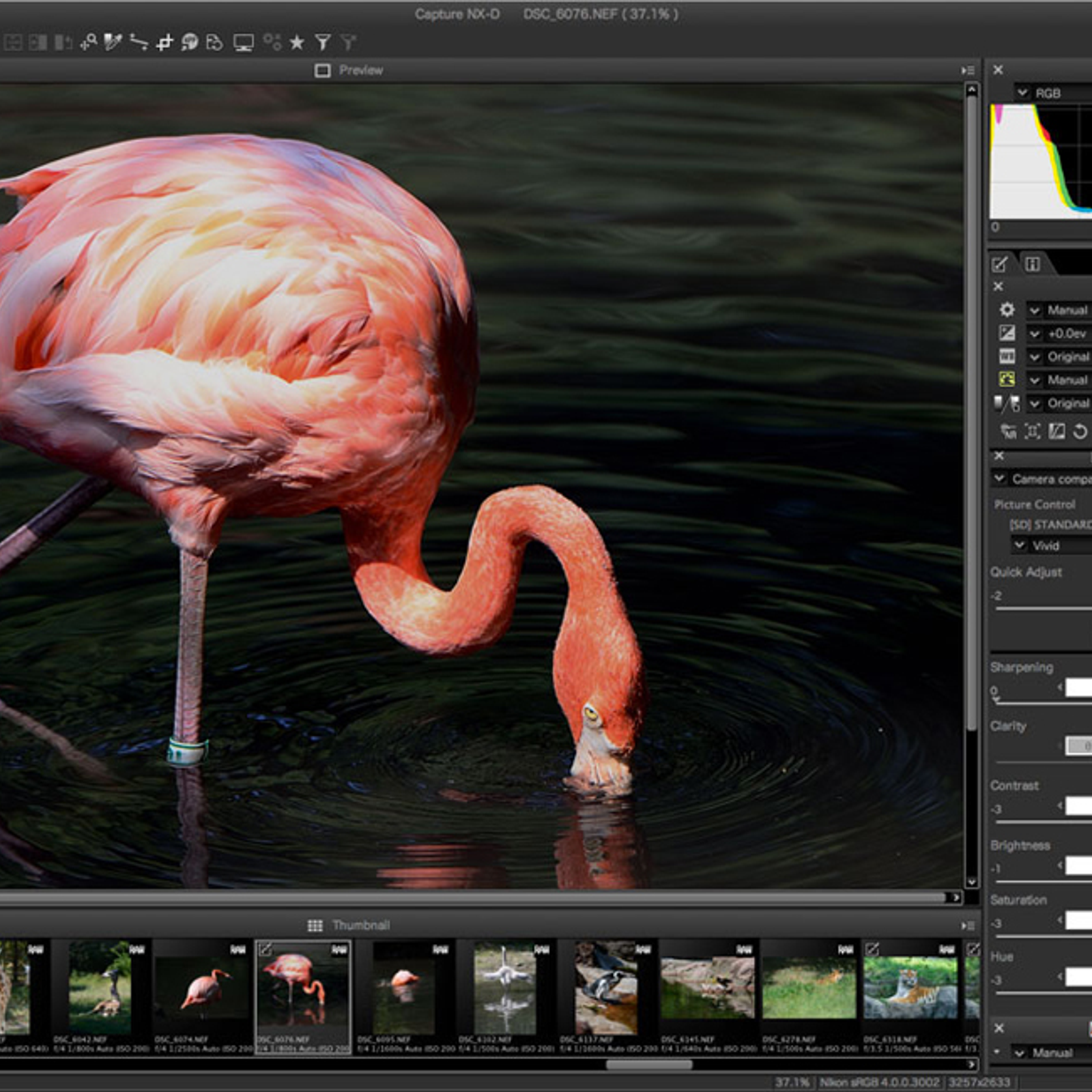Click the Straighten tool icon
Screen dimensions: 1092x1092
tap(139, 43)
